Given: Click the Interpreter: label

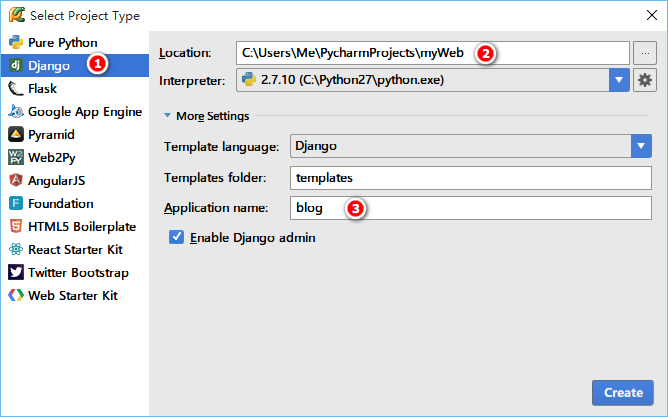Looking at the screenshot, I should (192, 81).
